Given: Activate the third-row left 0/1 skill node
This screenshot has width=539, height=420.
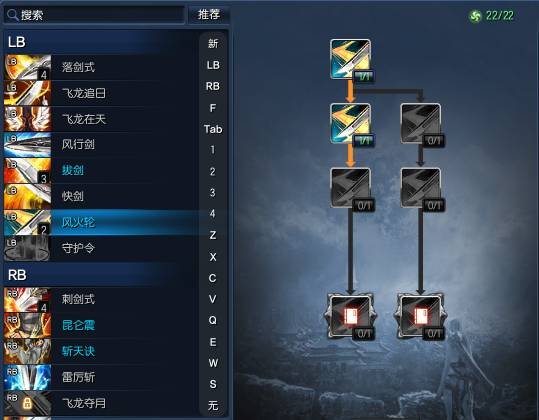Looking at the screenshot, I should 351,188.
